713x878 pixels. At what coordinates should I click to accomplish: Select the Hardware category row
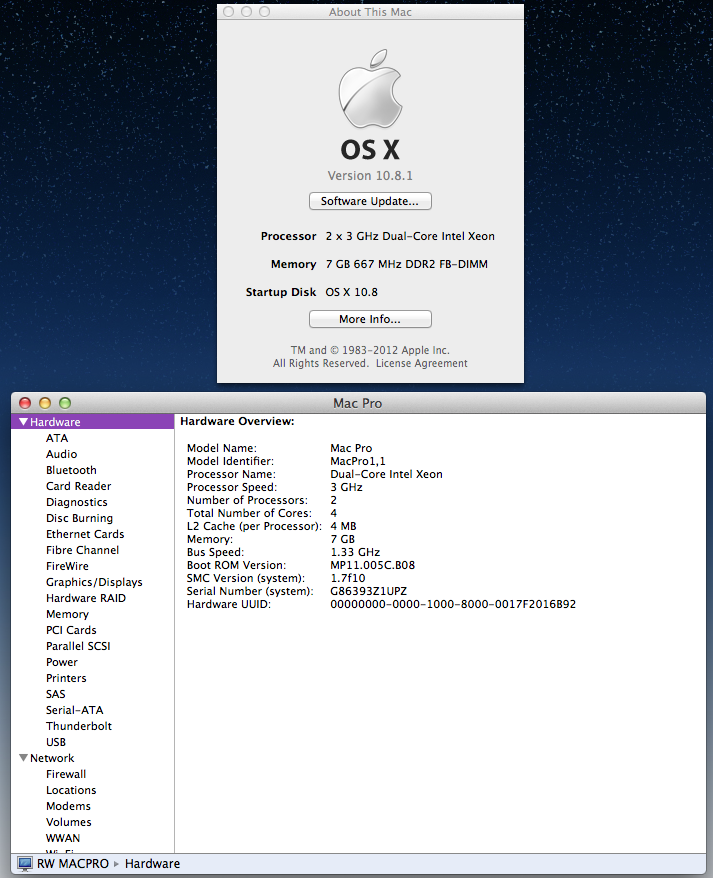pos(92,422)
